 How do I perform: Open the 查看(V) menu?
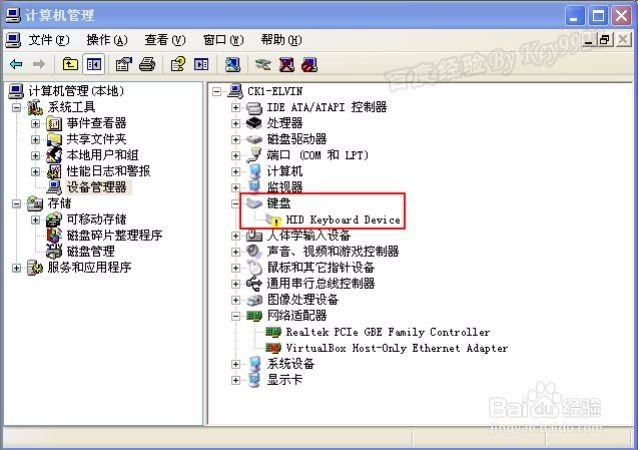point(165,40)
